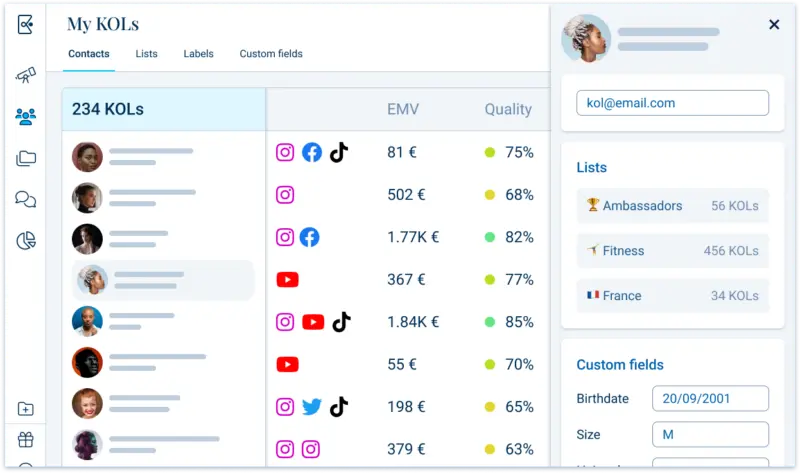This screenshot has height=473, width=800.
Task: Click the Facebook icon in the 1.77K € row
Action: [310, 237]
